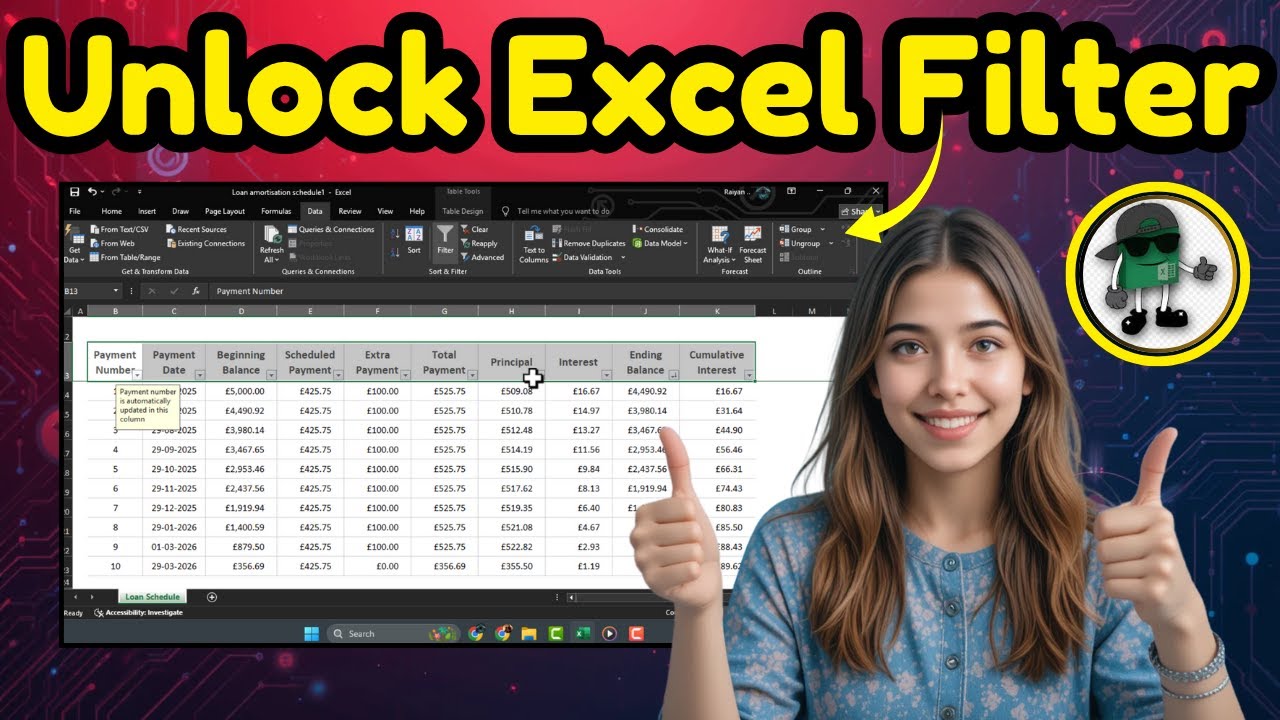1280x720 pixels.
Task: Click the Excel icon in taskbar
Action: point(582,633)
